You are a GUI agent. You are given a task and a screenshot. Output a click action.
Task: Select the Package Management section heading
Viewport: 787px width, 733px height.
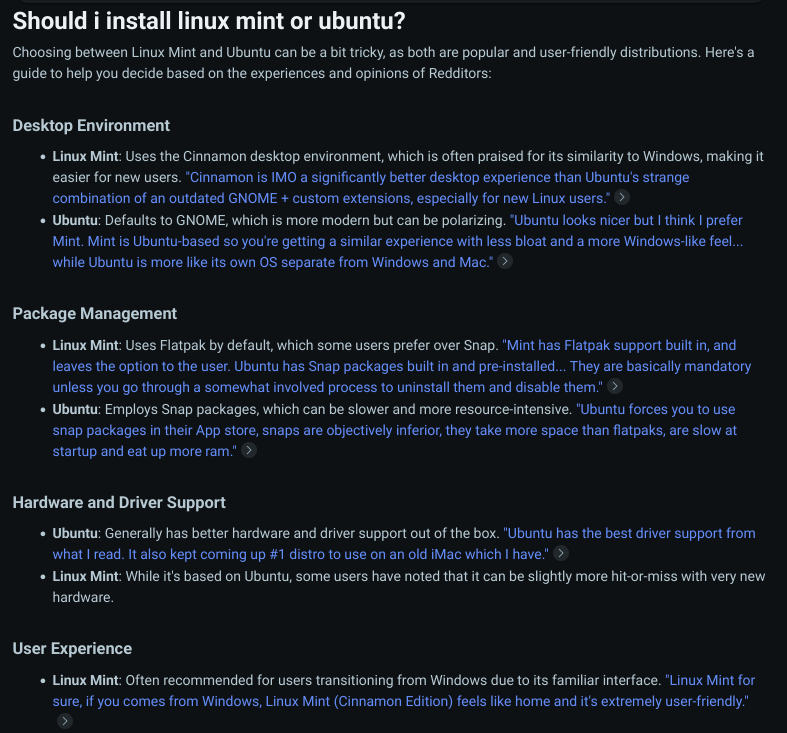click(95, 313)
